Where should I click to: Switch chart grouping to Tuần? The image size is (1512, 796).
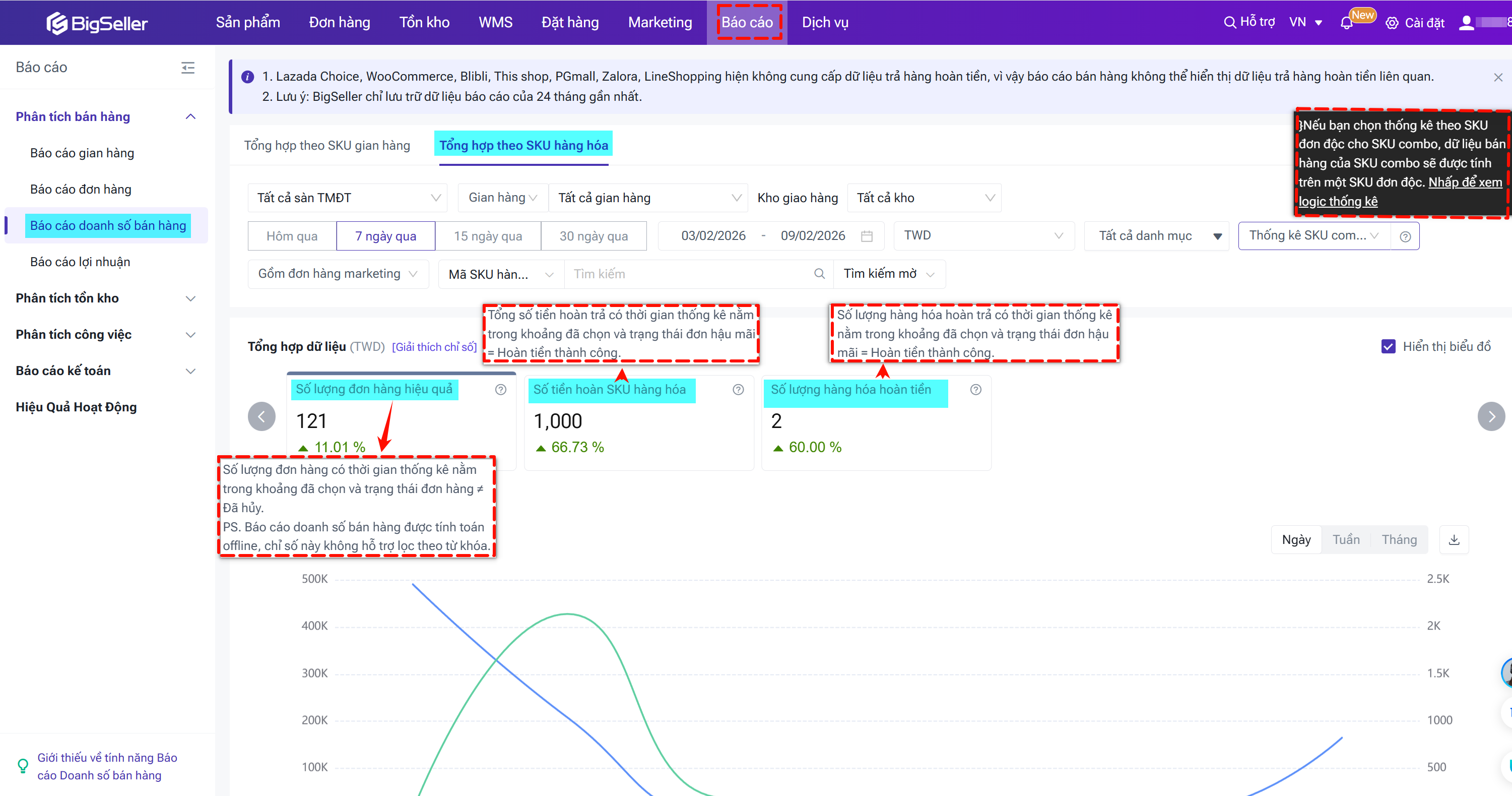click(x=1345, y=539)
